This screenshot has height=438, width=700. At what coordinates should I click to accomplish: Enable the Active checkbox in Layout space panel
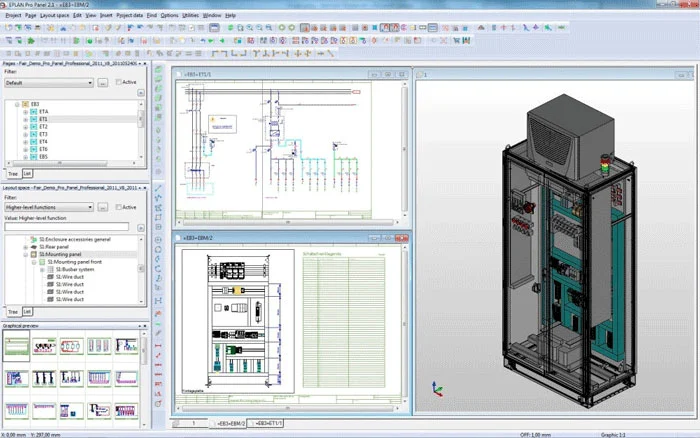(x=118, y=207)
